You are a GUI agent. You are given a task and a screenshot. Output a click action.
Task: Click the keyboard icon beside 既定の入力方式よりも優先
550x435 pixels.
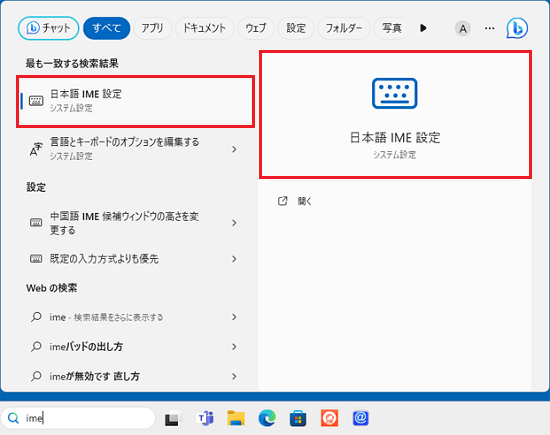[x=36, y=259]
